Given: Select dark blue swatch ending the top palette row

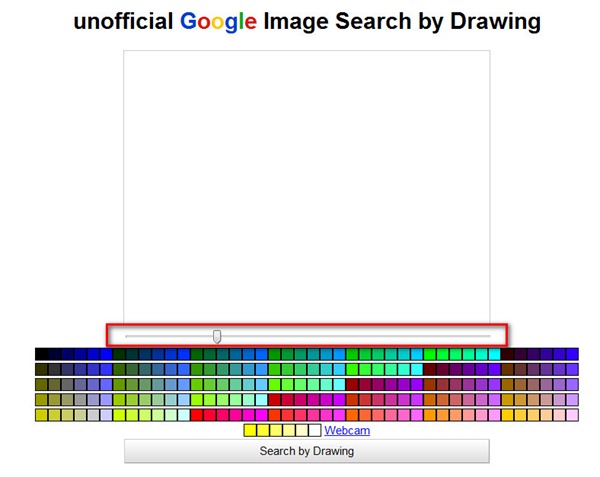Looking at the screenshot, I should tap(572, 354).
